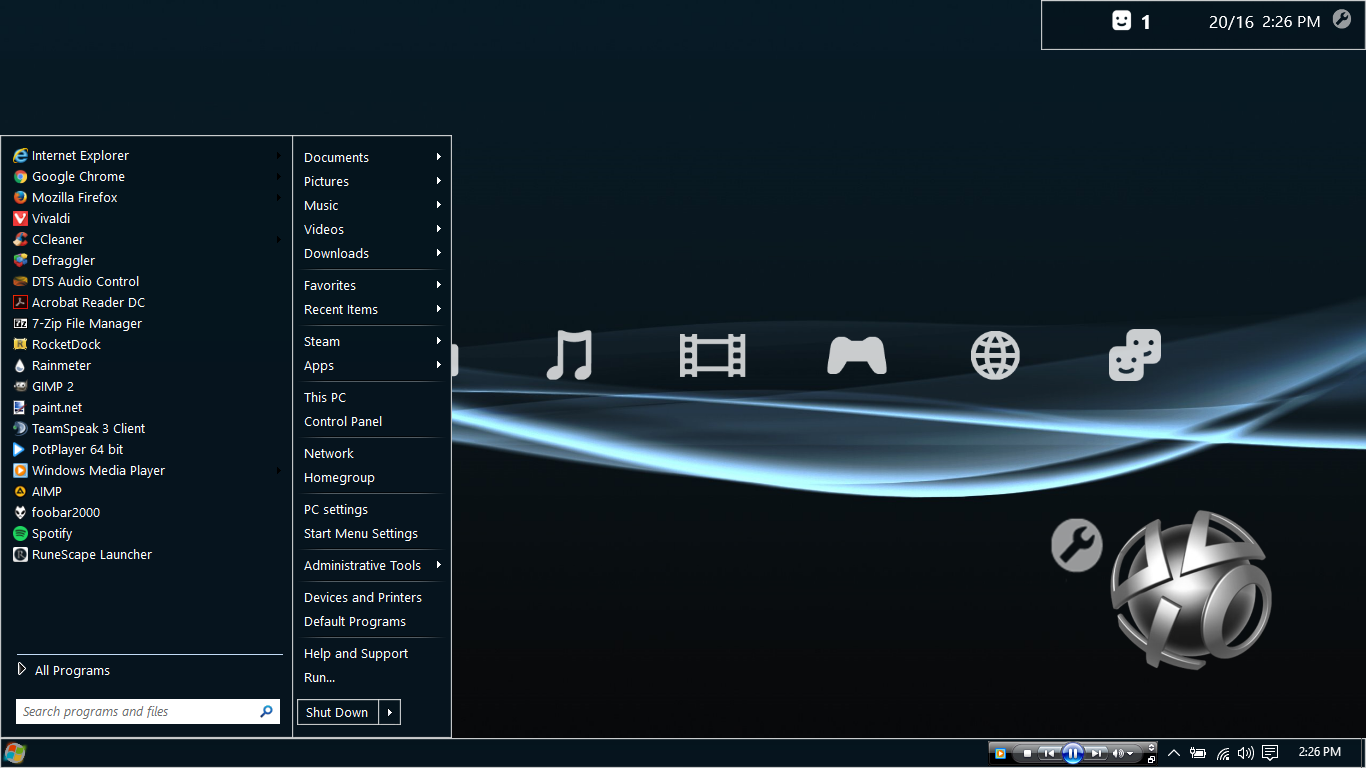The height and width of the screenshot is (768, 1366).
Task: Start RocketDock
Action: [x=146, y=344]
